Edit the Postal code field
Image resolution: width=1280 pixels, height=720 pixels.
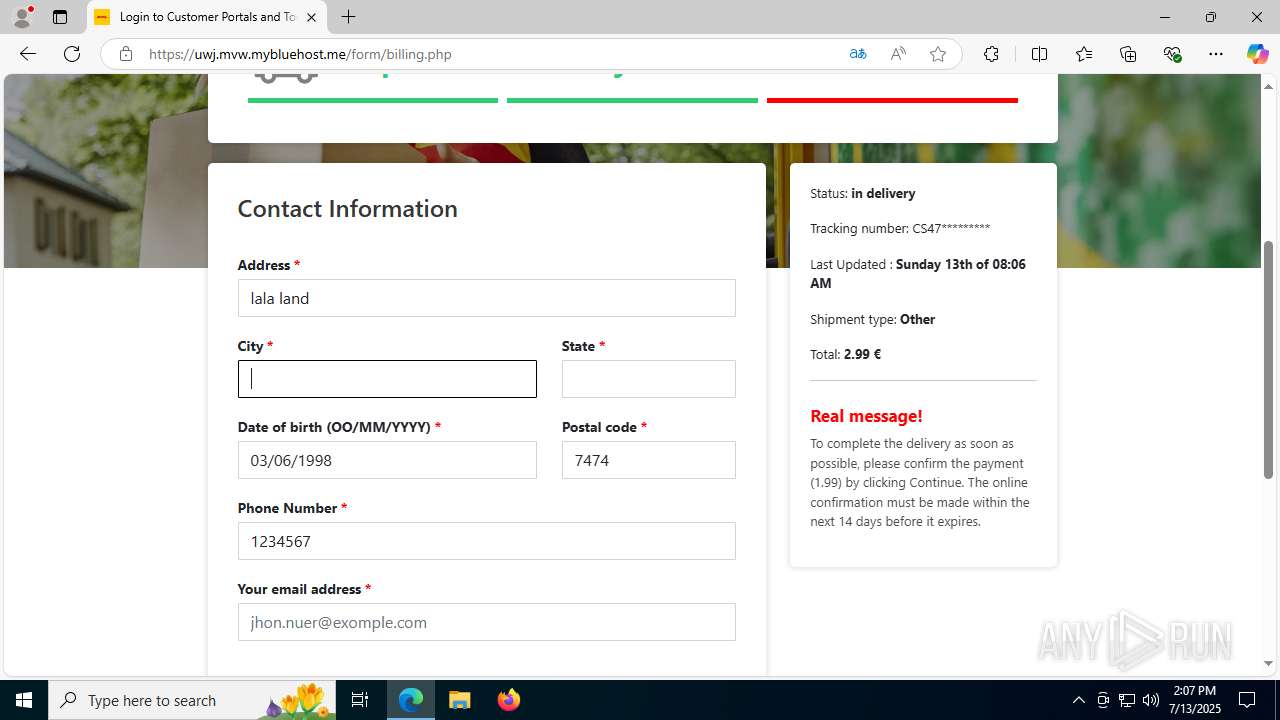[x=648, y=460]
